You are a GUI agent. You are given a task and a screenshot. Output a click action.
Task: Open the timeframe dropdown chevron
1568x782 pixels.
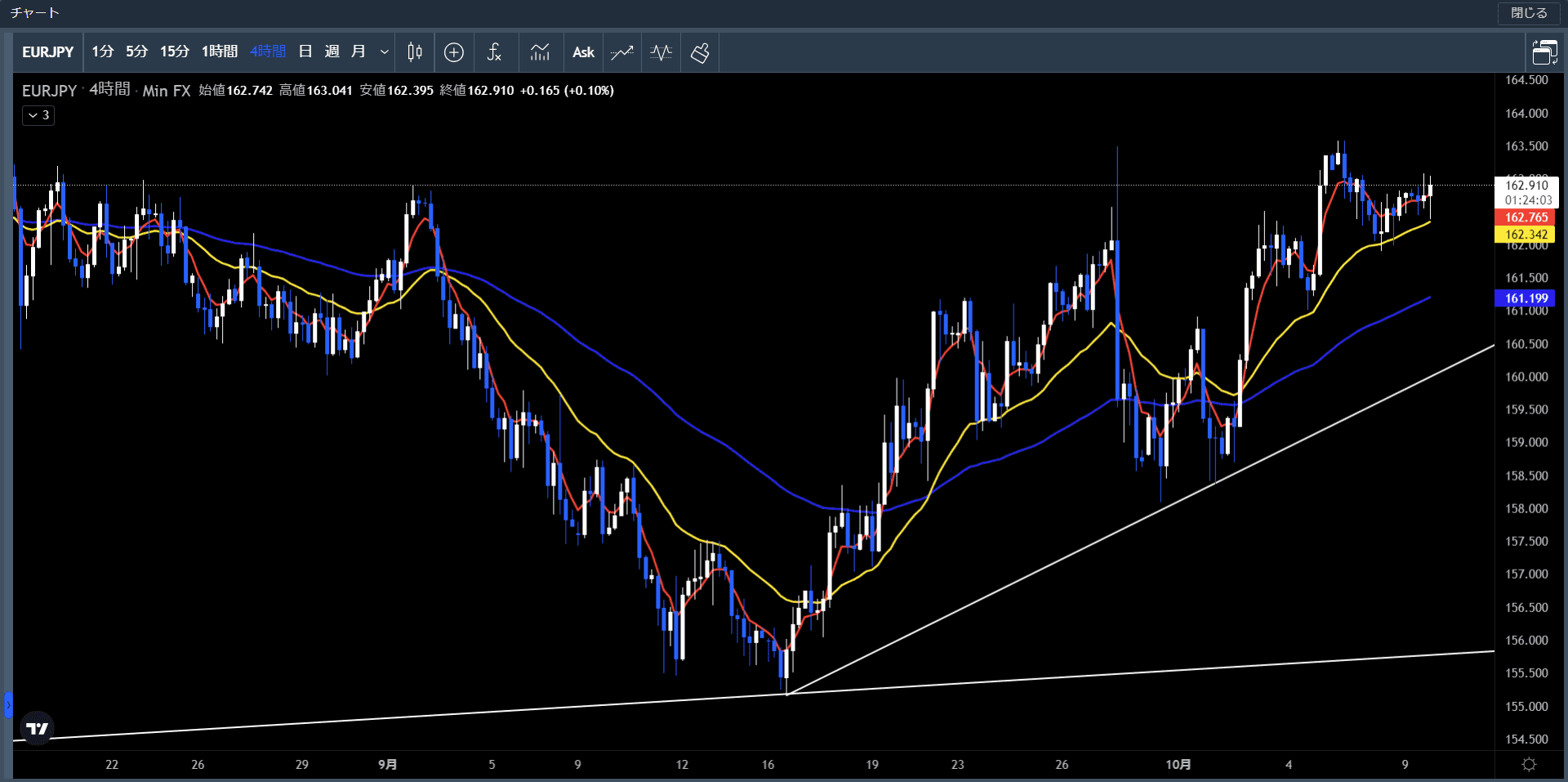coord(384,52)
